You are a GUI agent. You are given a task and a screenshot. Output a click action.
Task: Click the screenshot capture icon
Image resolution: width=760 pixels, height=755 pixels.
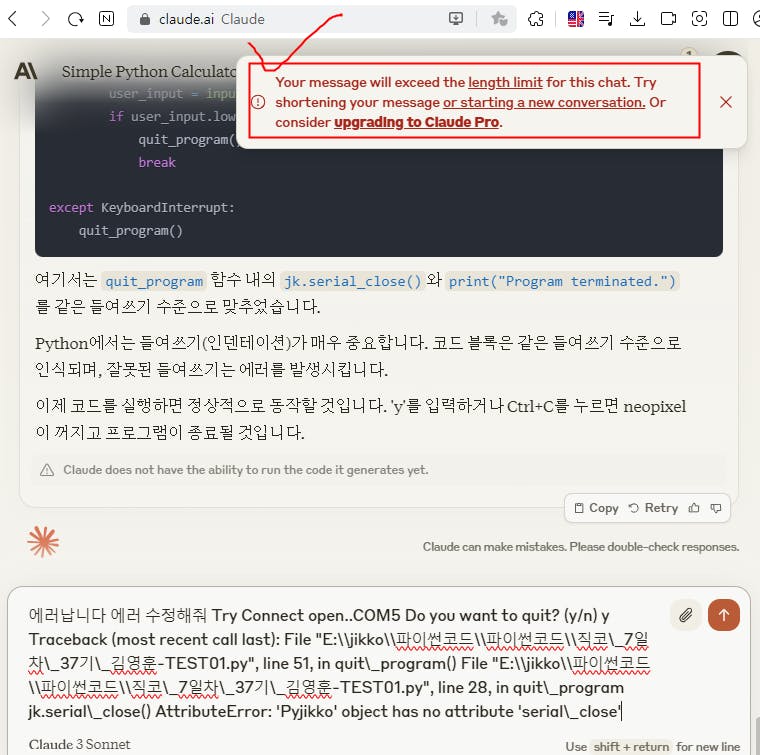pos(699,19)
